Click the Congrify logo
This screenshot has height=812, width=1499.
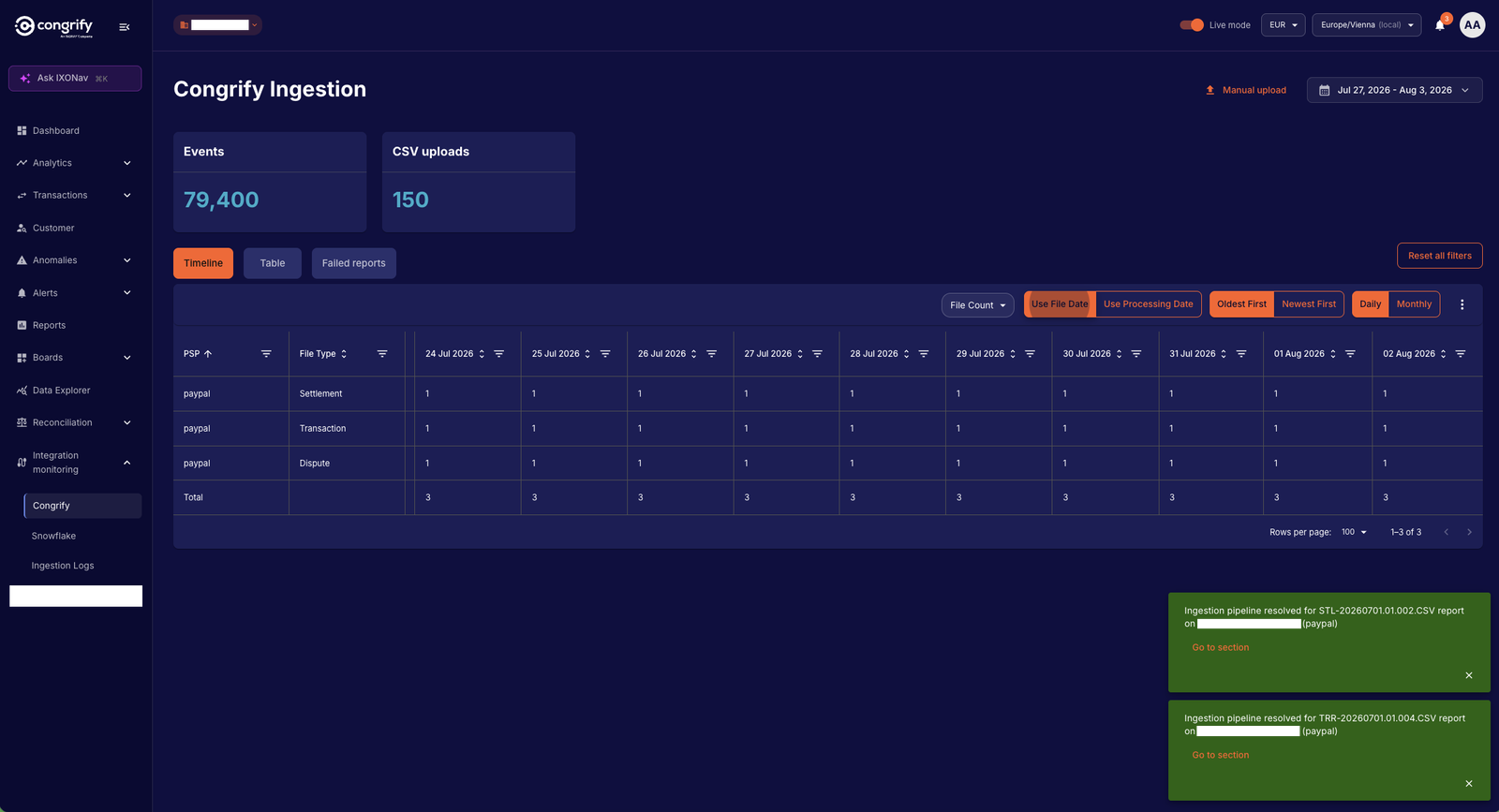54,26
